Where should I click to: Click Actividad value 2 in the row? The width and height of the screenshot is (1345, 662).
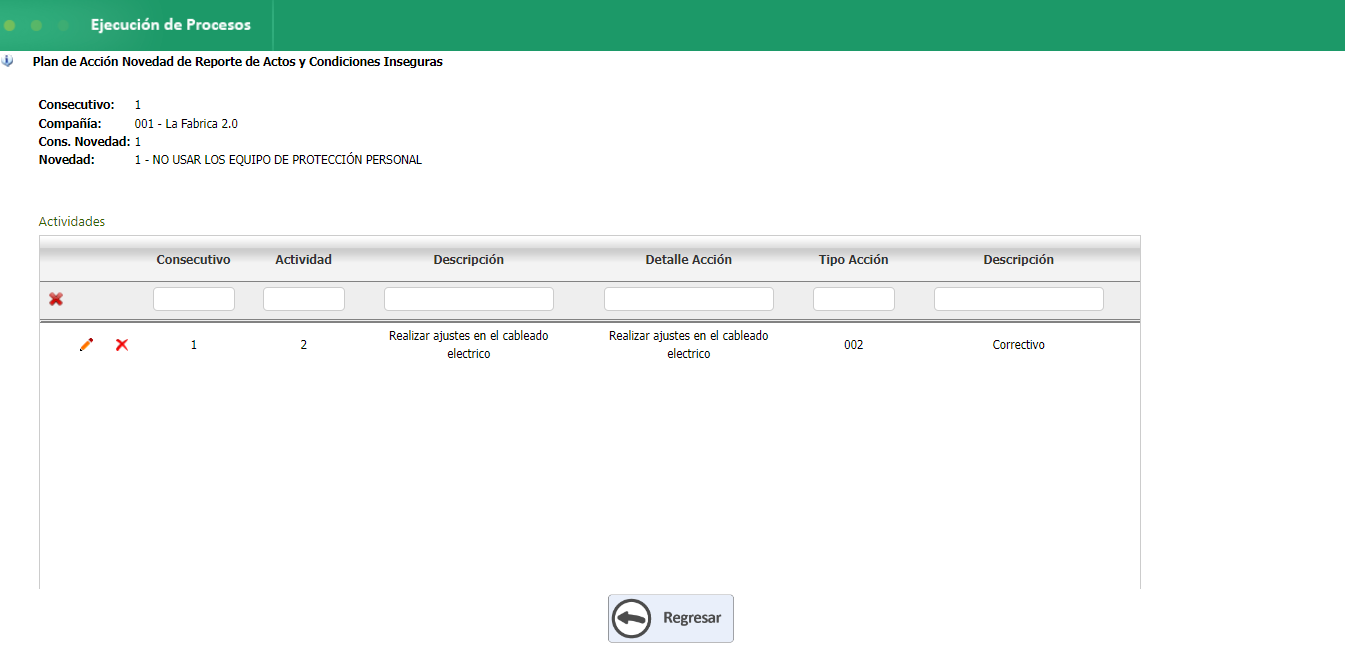pyautogui.click(x=304, y=345)
